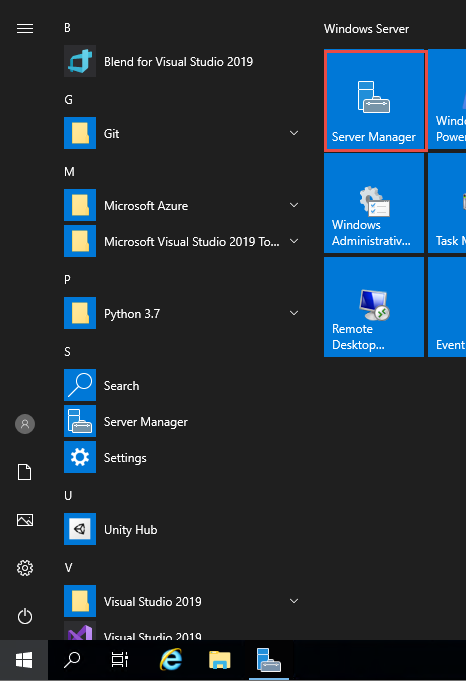Switch to Server Manager on the taskbar
Image resolution: width=466 pixels, height=681 pixels.
coord(269,660)
